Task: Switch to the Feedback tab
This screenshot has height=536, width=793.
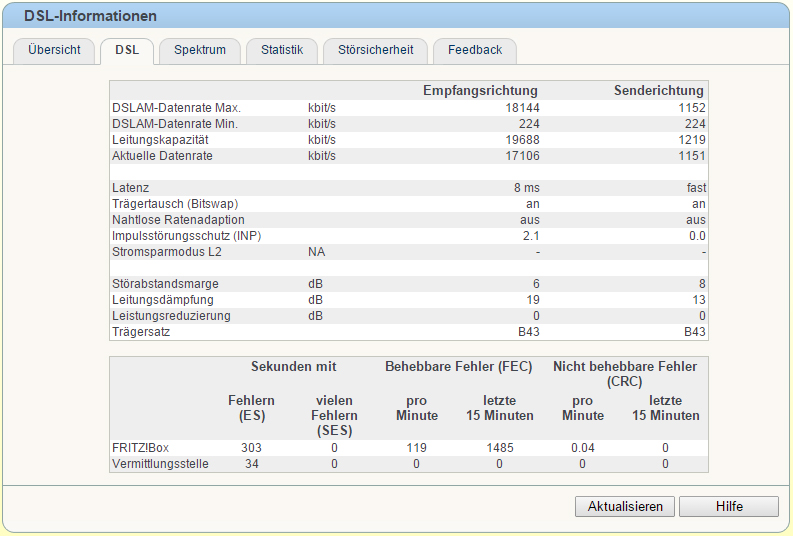Action: [x=475, y=51]
